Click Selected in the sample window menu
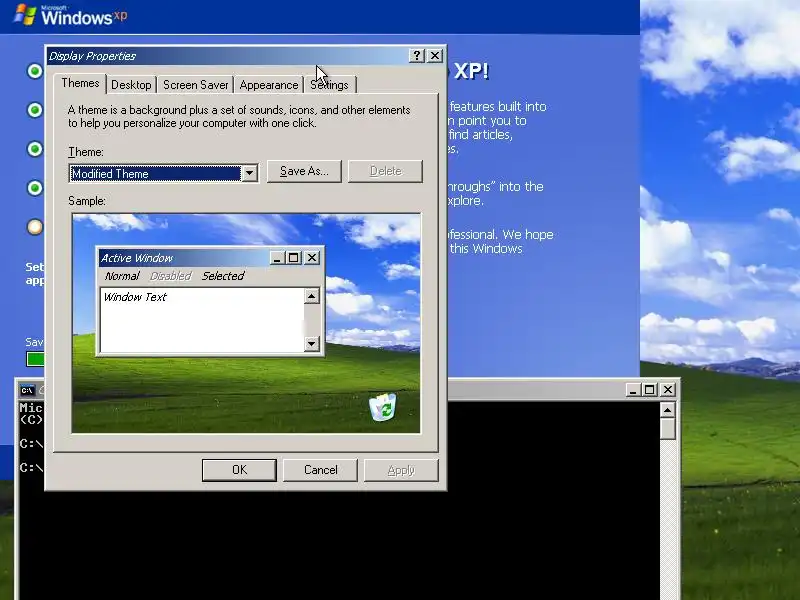 [x=223, y=276]
